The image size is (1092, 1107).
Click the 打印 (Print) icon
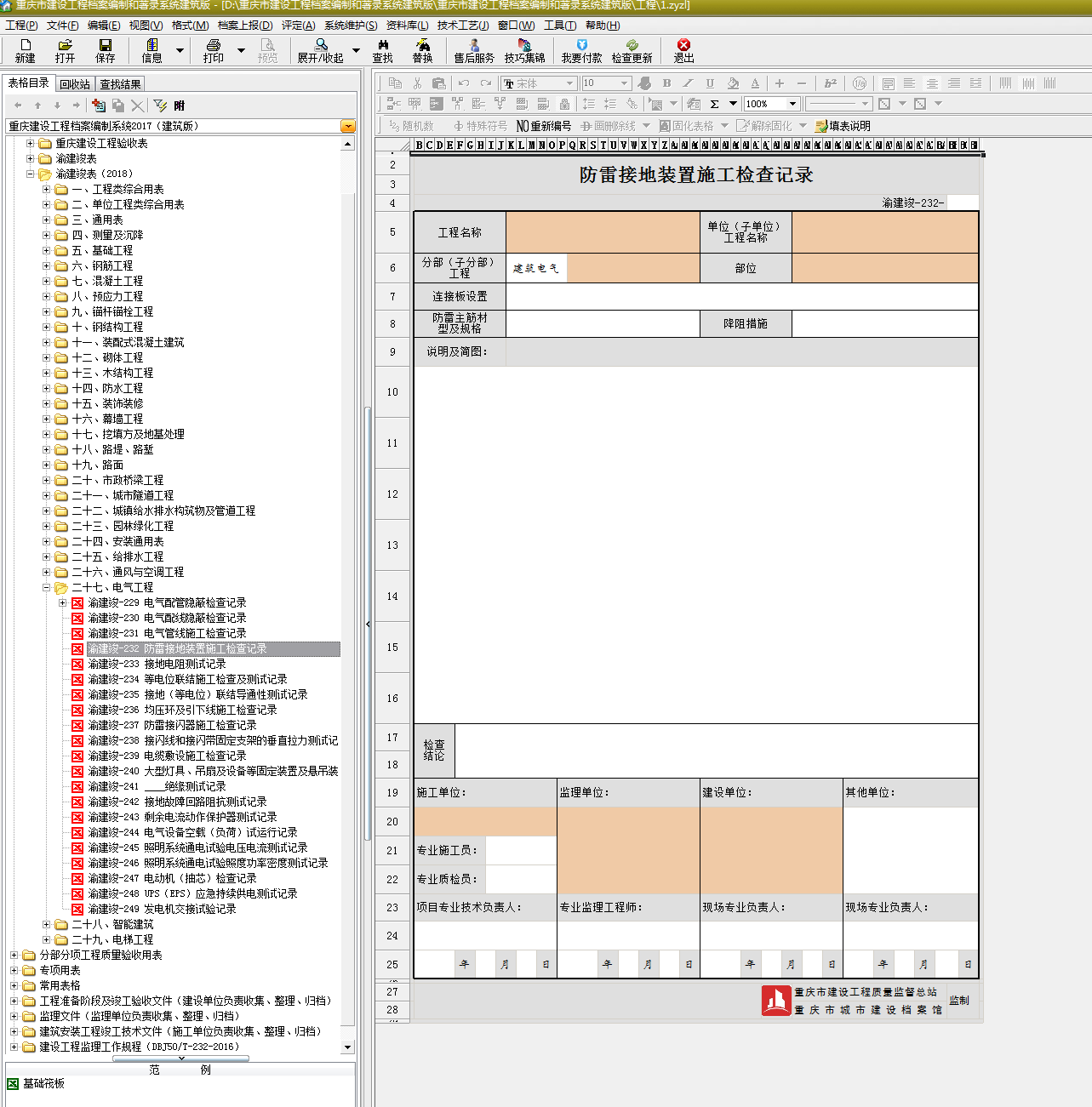[214, 51]
